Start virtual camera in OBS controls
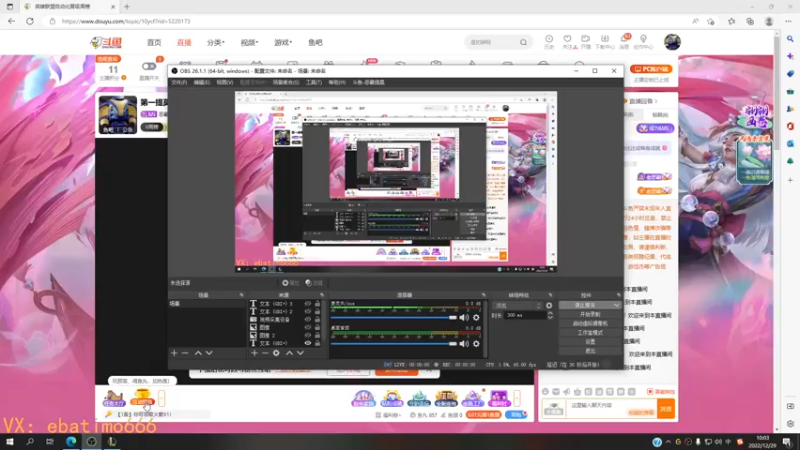800x450 pixels. click(x=590, y=323)
